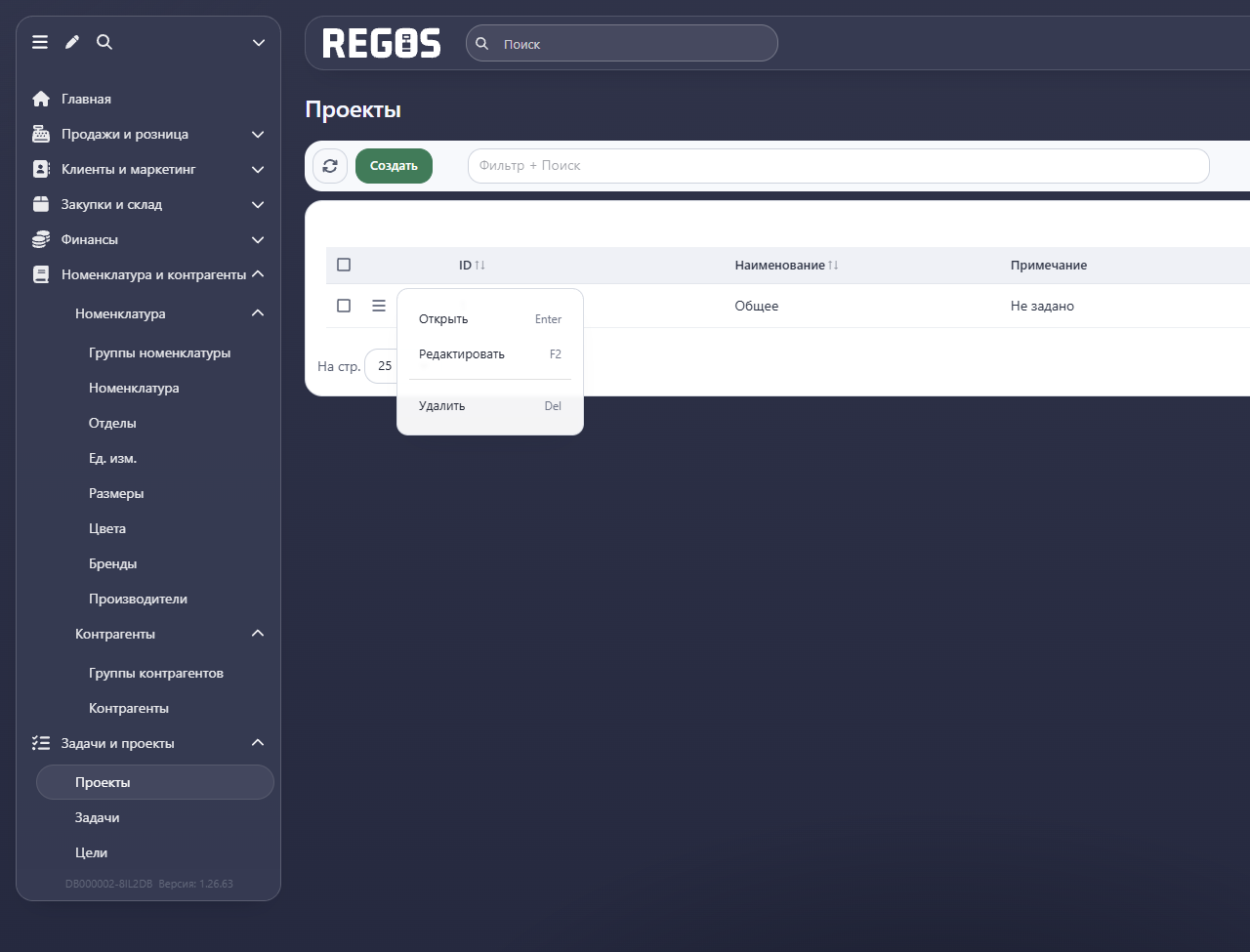The image size is (1250, 952).
Task: Sort the table by the ID column
Action: click(473, 266)
